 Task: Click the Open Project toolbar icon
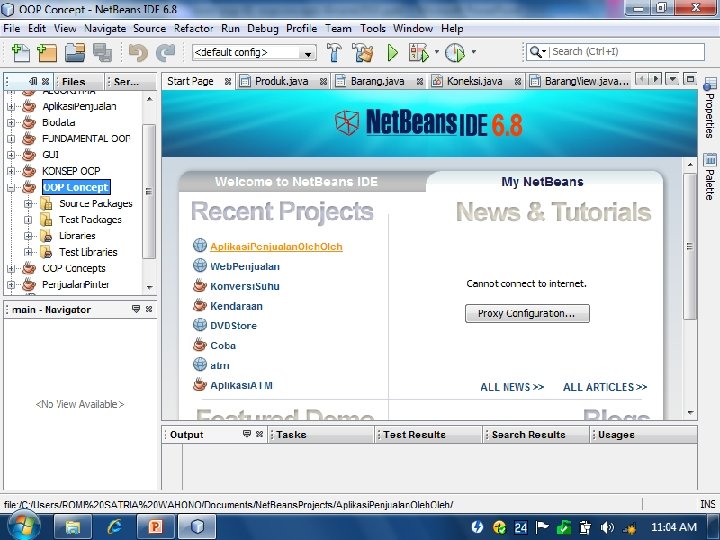pyautogui.click(x=75, y=52)
